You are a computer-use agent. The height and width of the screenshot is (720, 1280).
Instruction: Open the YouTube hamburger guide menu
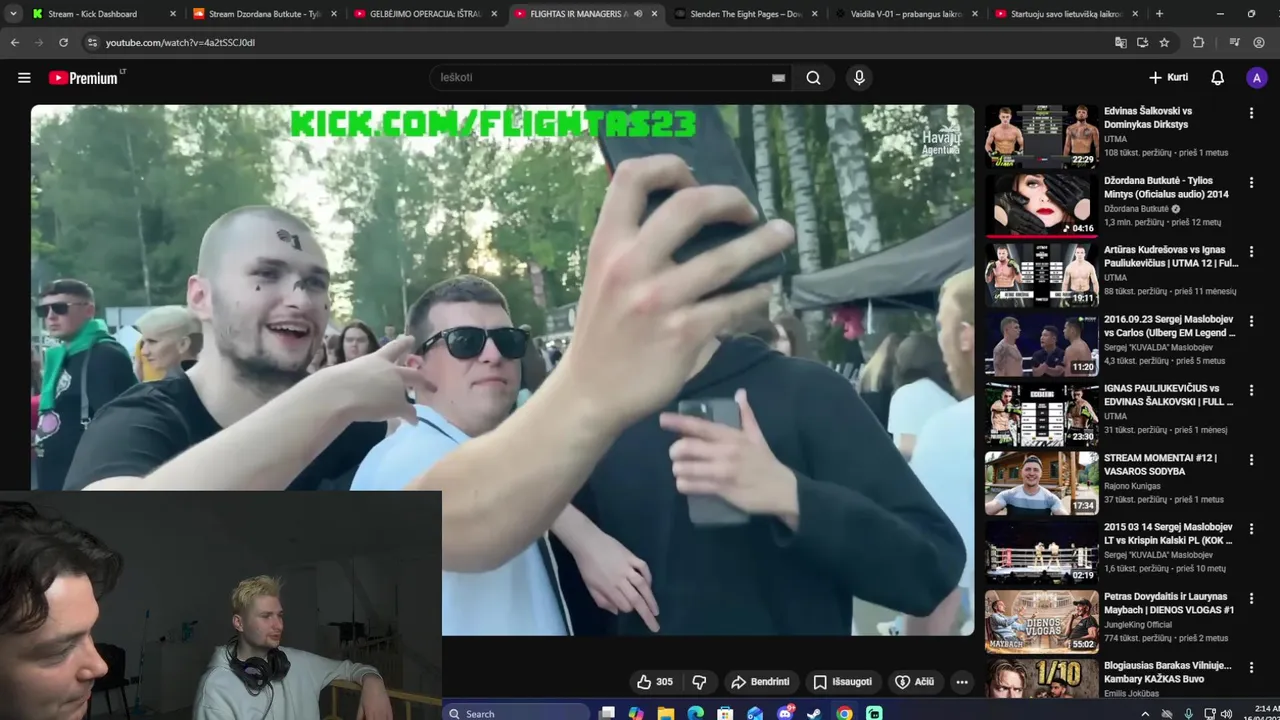click(x=24, y=77)
